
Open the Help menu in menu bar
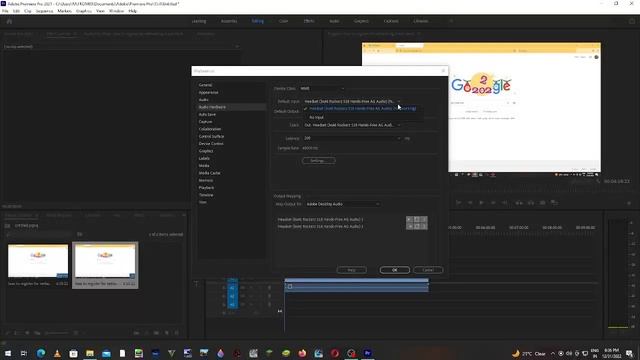pos(133,11)
